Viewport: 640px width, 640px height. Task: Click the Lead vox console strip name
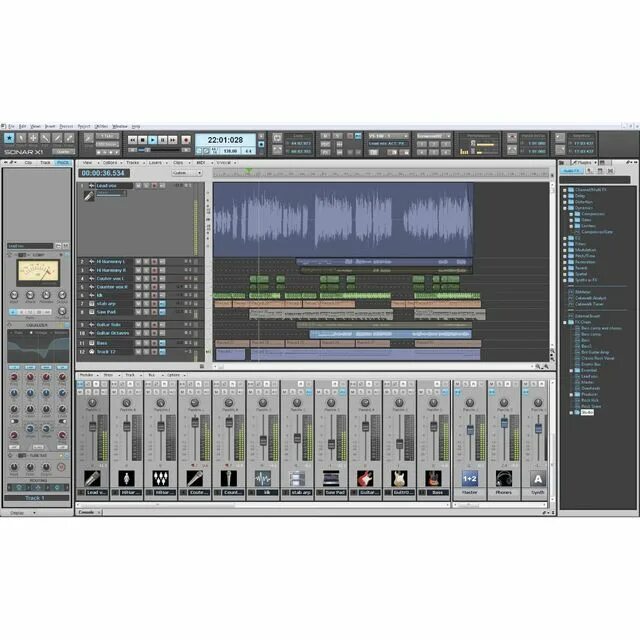click(96, 493)
